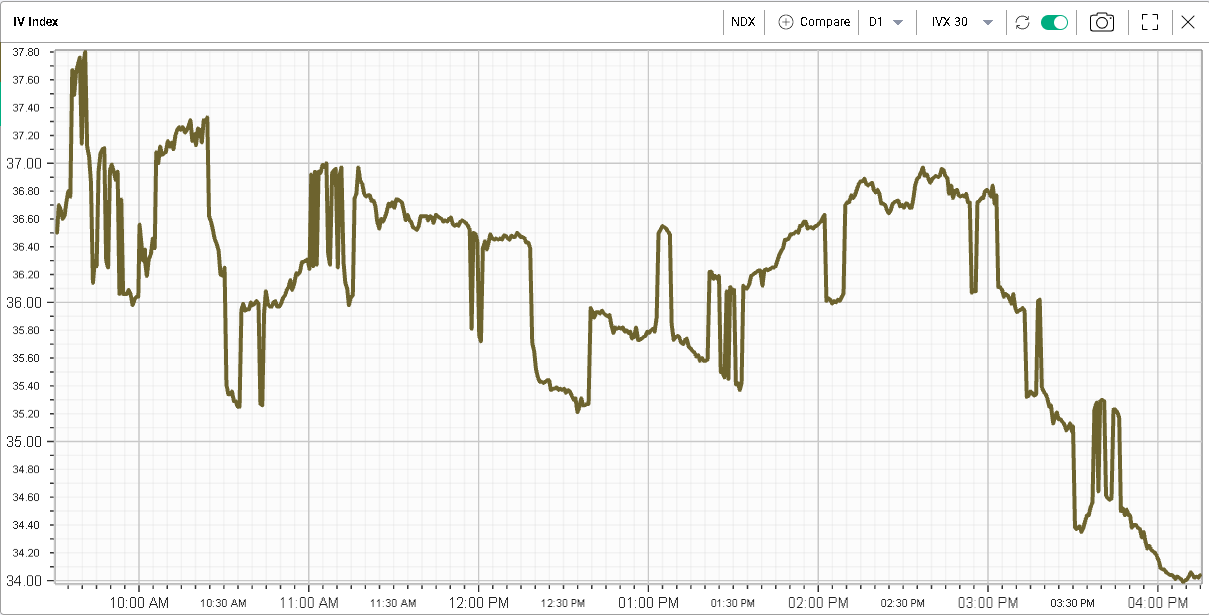1213x615 pixels.
Task: Click the 10:30 AM time label
Action: (224, 603)
